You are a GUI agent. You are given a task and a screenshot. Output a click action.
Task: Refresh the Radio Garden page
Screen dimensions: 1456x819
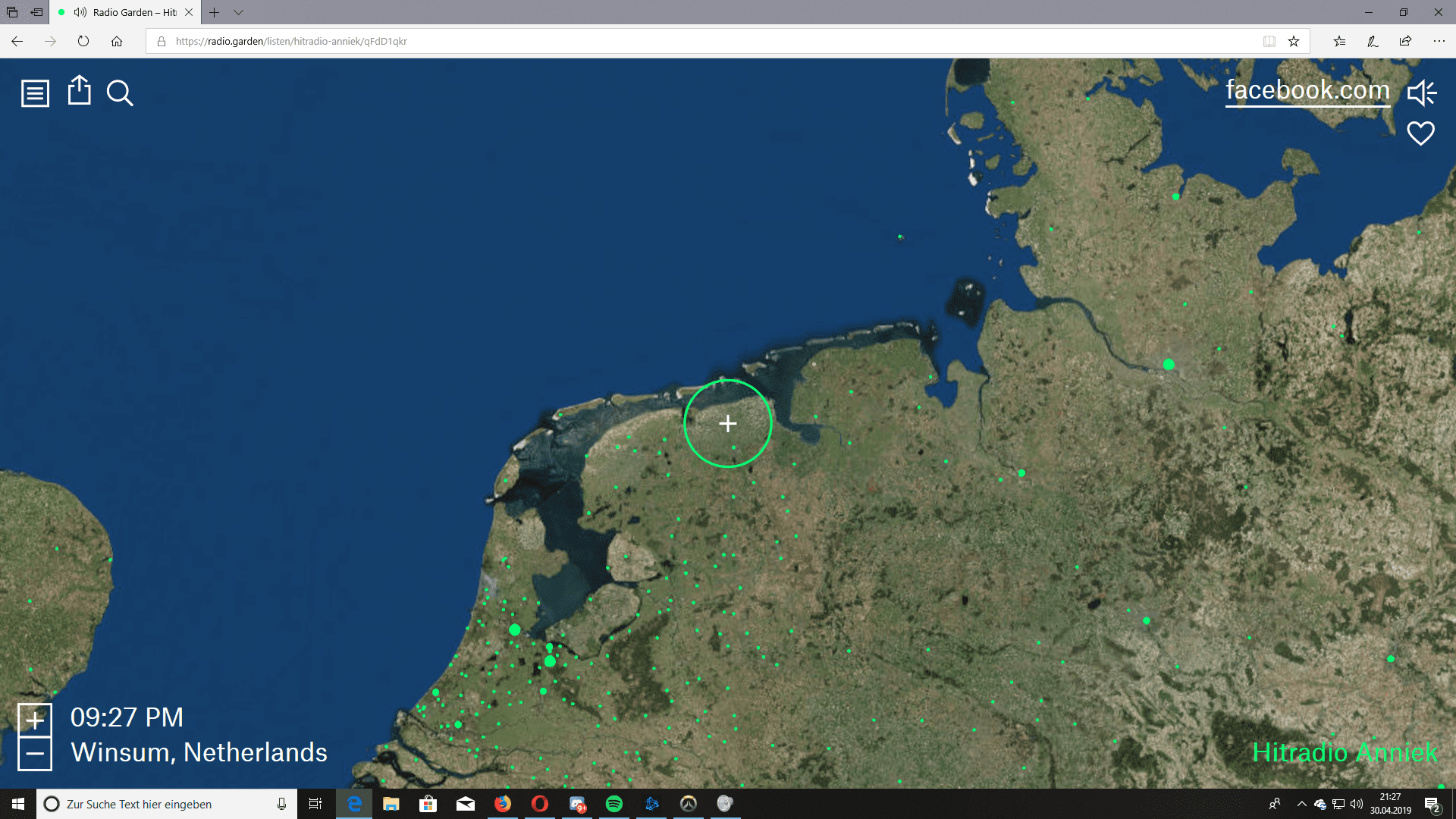83,41
